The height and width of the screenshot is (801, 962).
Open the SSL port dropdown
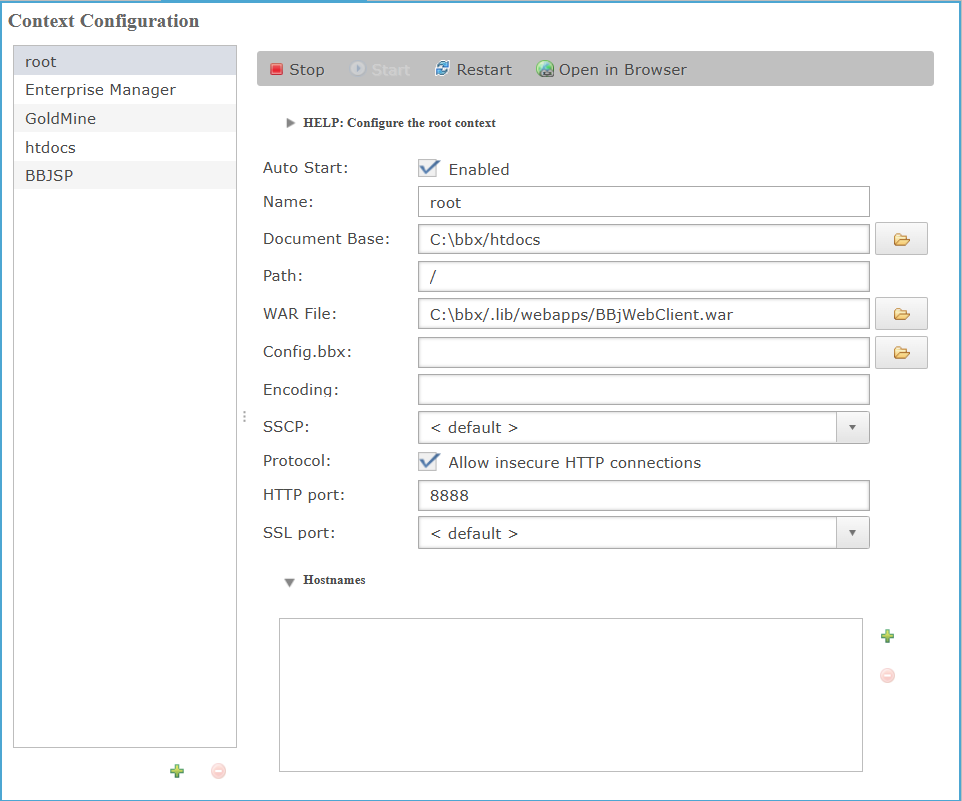(852, 533)
